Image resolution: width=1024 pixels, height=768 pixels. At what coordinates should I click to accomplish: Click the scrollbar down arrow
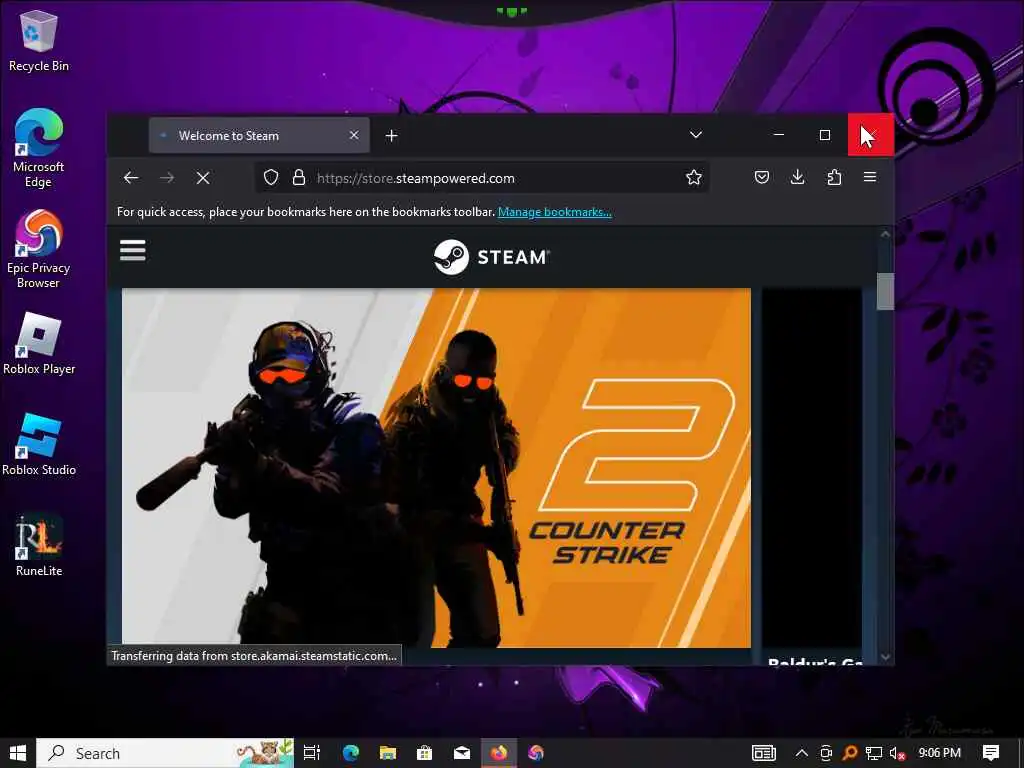(x=885, y=657)
